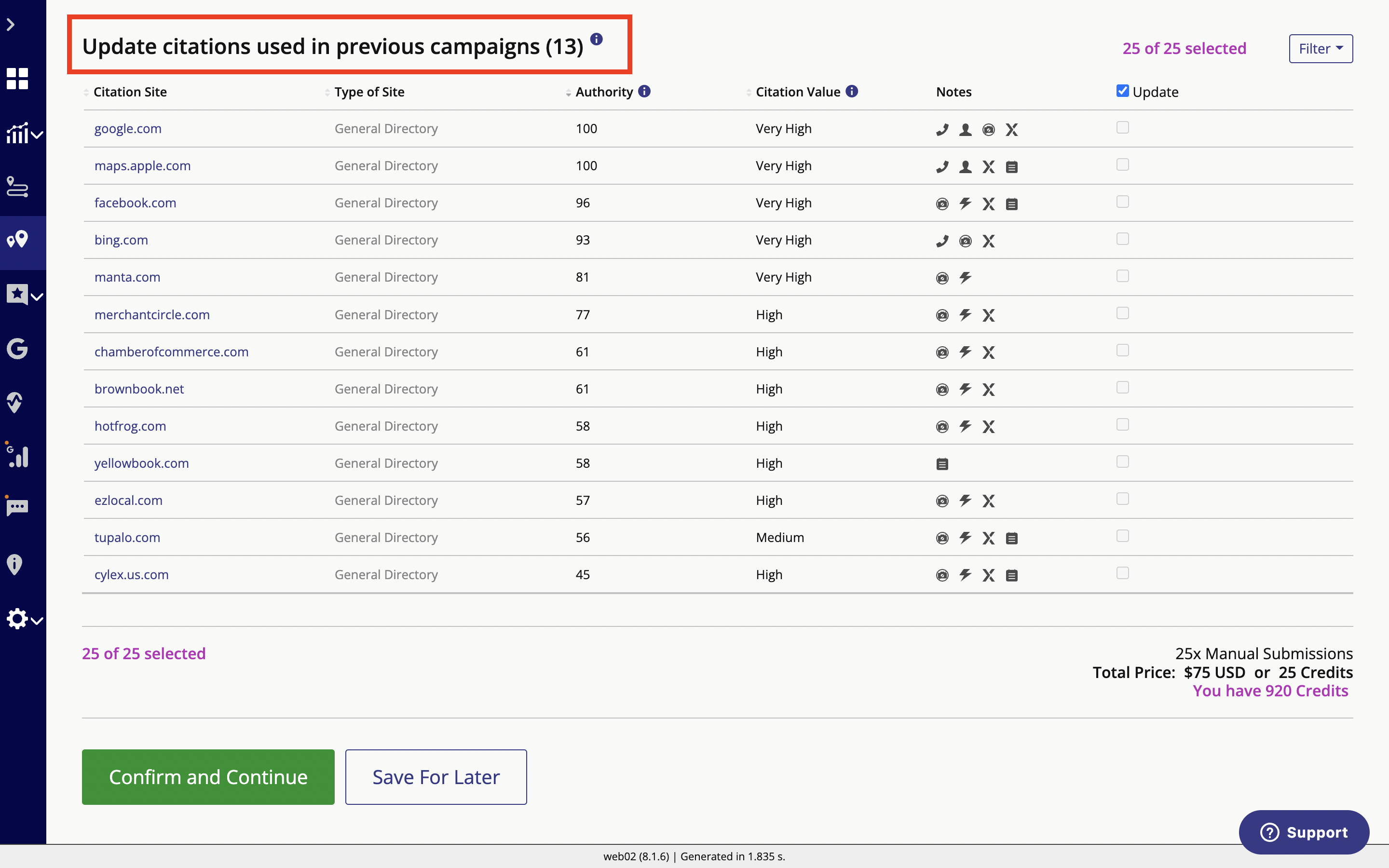Open the citation map pins icon in sidebar

tap(17, 239)
